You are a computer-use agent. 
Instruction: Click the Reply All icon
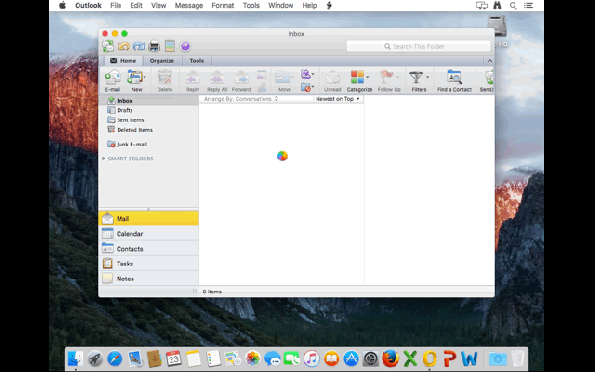217,81
